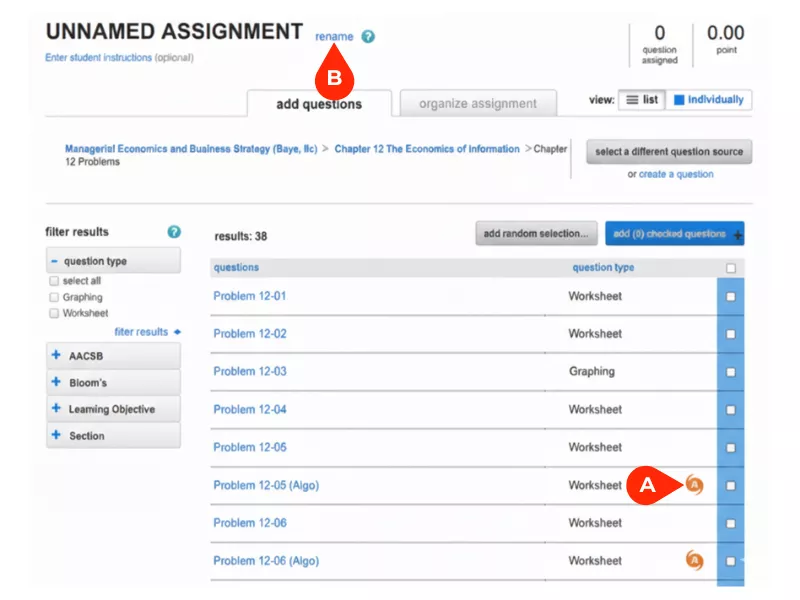
Task: Expand the Learning Objective filter
Action: pos(55,409)
